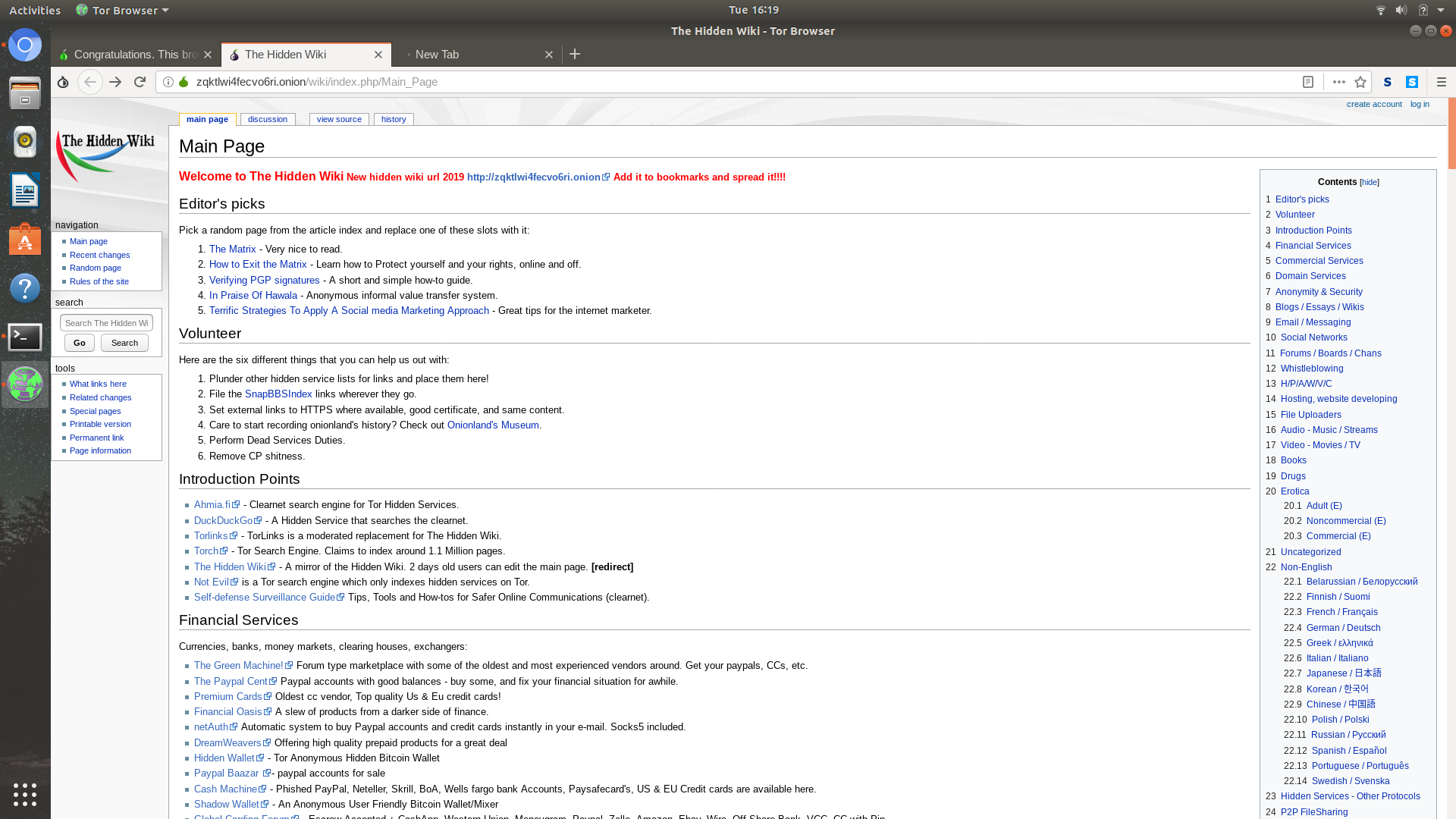Bookmark this page with star icon
Image resolution: width=1456 pixels, height=819 pixels.
click(1360, 82)
